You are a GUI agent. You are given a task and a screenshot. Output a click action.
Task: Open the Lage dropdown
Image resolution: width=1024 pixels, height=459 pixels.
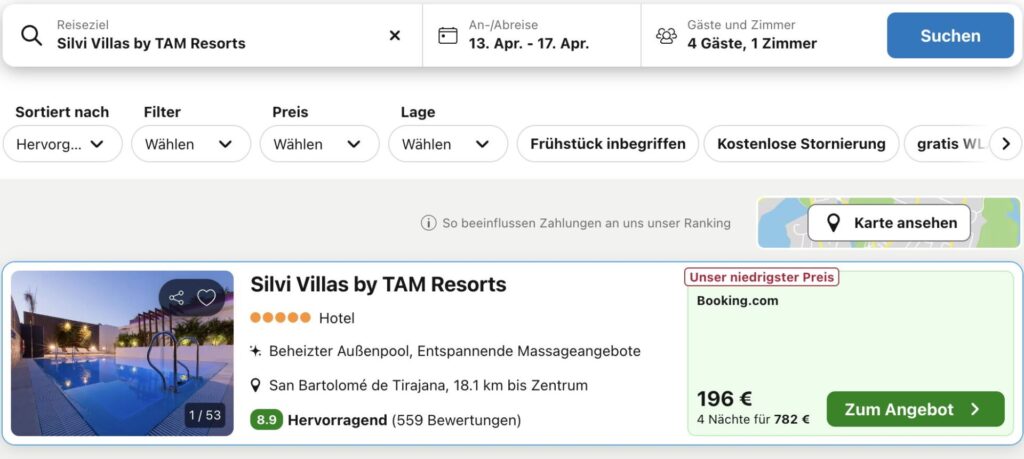(x=447, y=144)
